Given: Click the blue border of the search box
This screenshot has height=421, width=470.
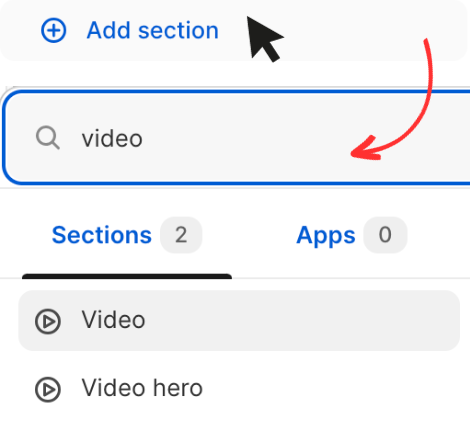Looking at the screenshot, I should (x=233, y=91).
